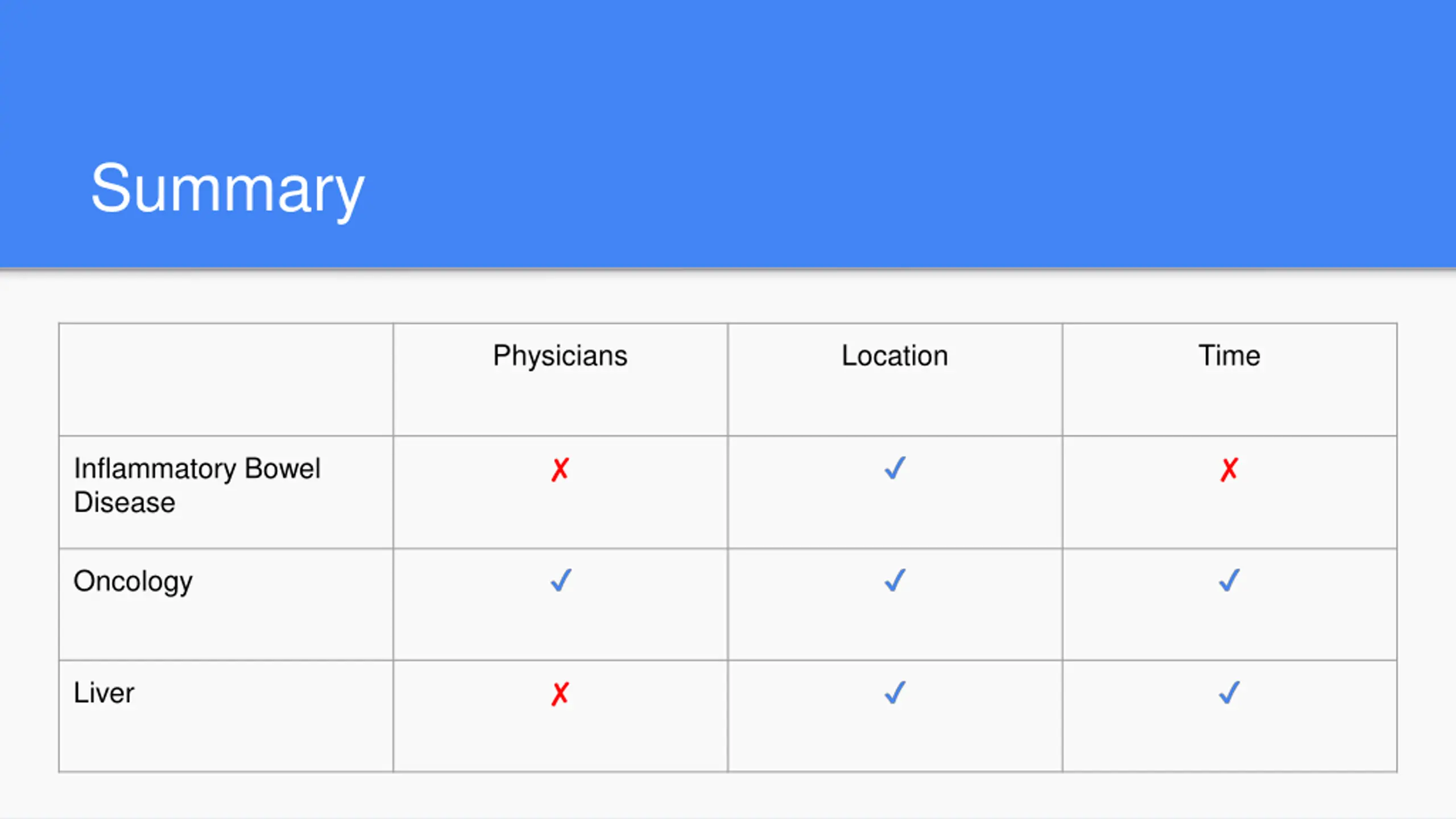Image resolution: width=1456 pixels, height=819 pixels.
Task: Click the word Disease in first row
Action: coord(125,503)
